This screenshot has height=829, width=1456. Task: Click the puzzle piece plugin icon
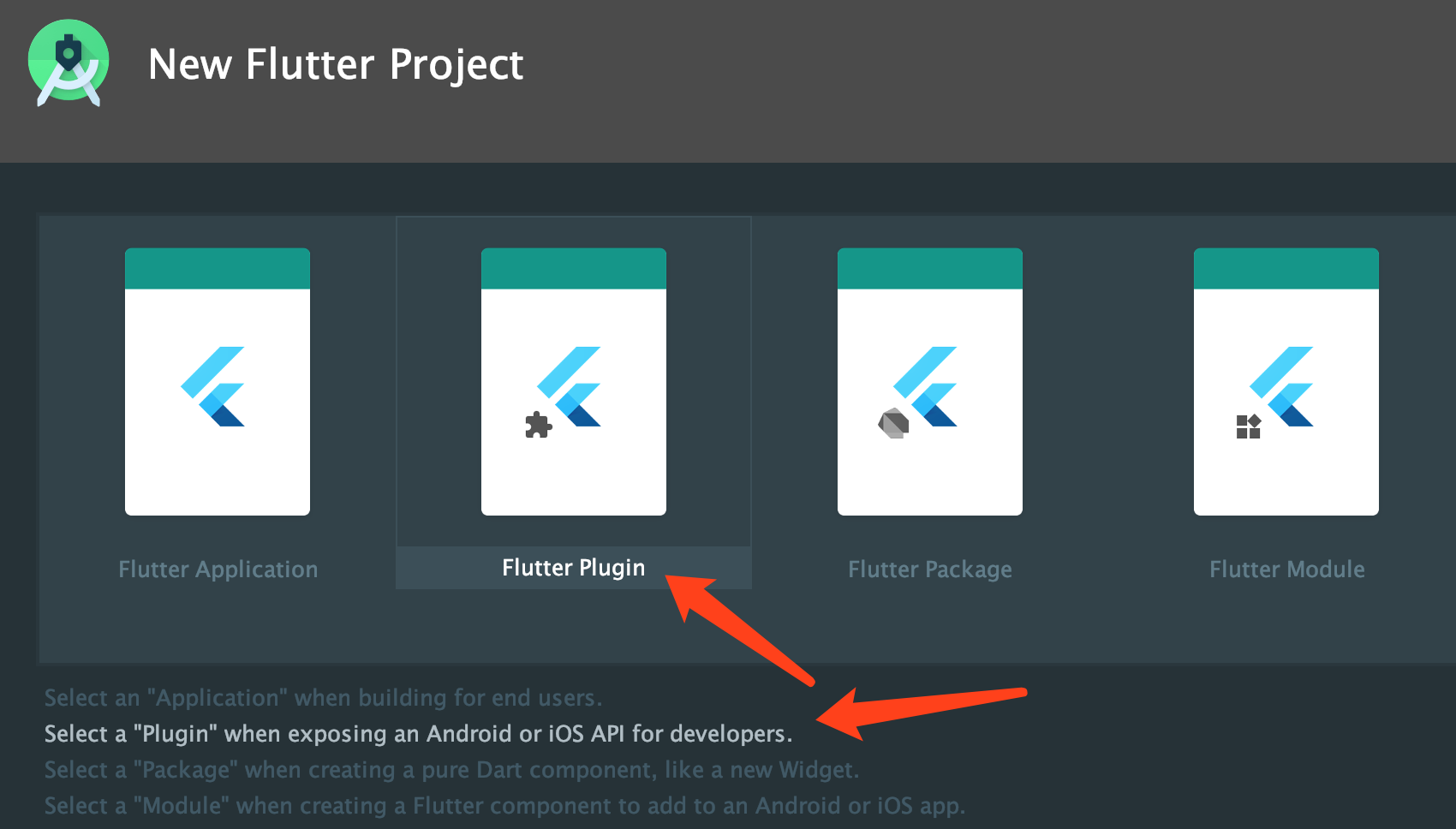pos(538,425)
